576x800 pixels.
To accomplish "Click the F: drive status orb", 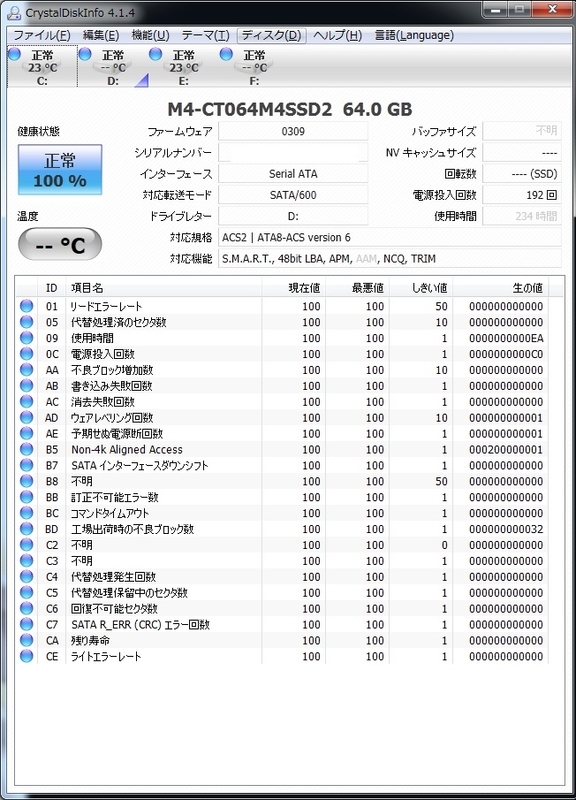I will pyautogui.click(x=226, y=54).
